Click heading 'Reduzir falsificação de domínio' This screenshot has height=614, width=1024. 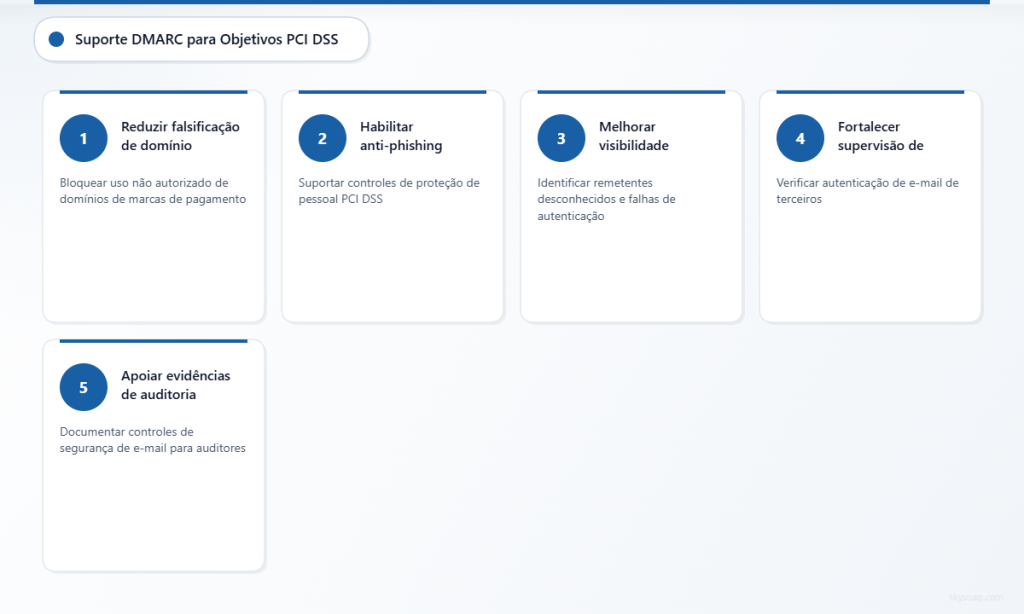pyautogui.click(x=180, y=136)
